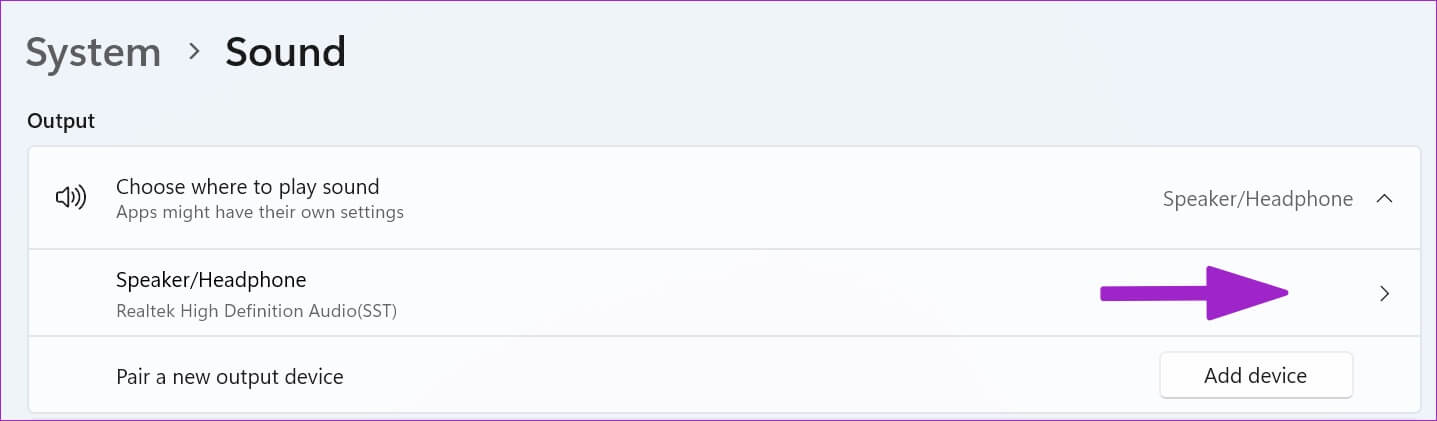This screenshot has height=421, width=1437.
Task: Select the Speaker/Headphone output device row
Action: click(724, 293)
